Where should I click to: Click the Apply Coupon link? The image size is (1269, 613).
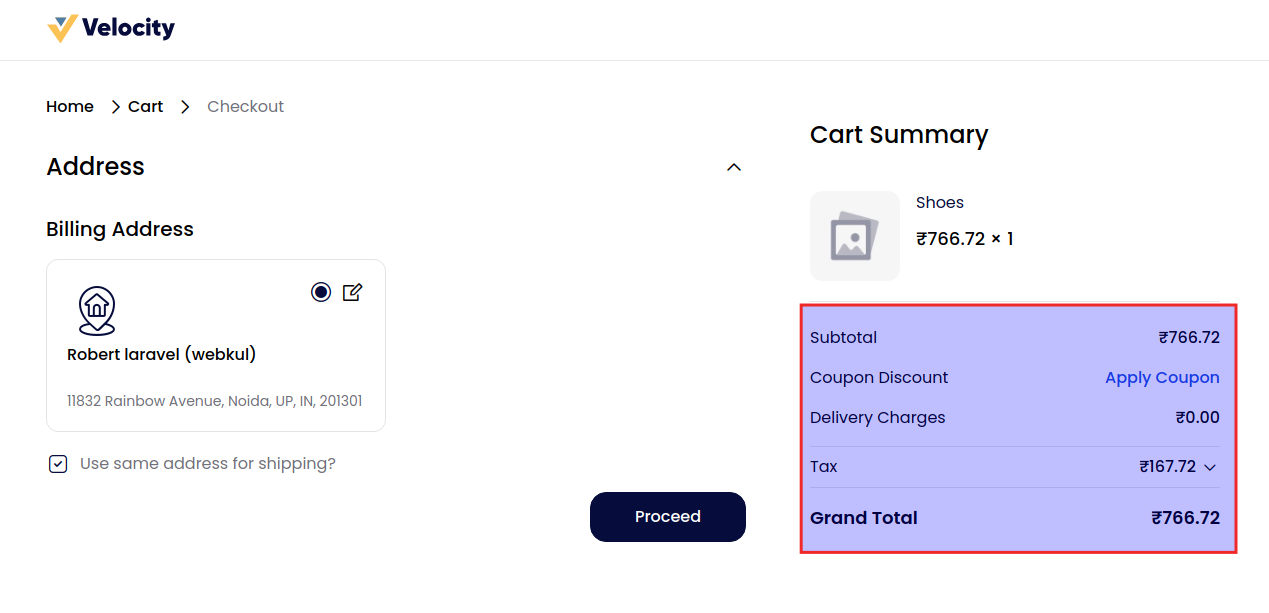coord(1161,378)
